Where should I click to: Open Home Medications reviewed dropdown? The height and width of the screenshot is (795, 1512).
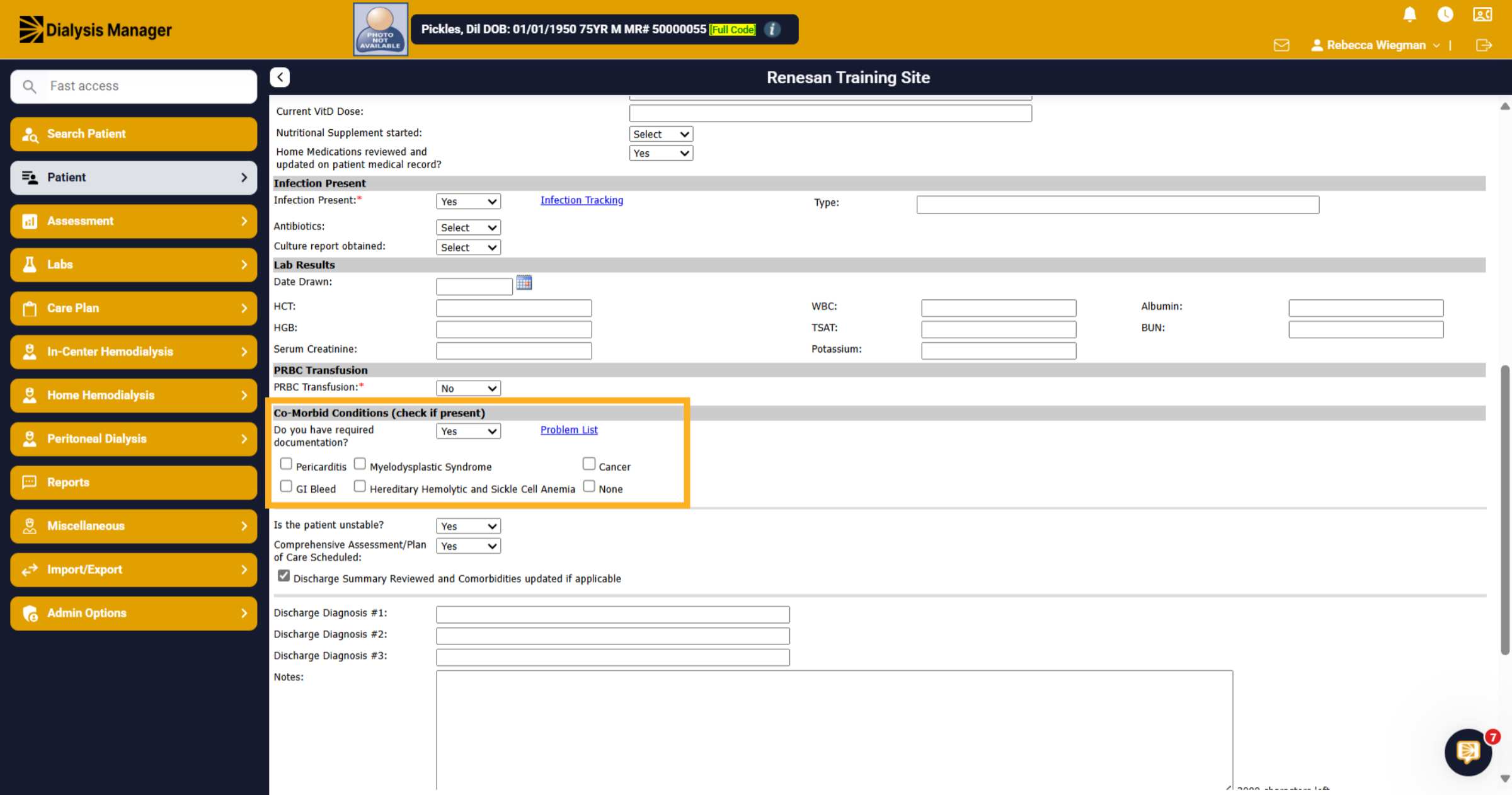tap(661, 153)
